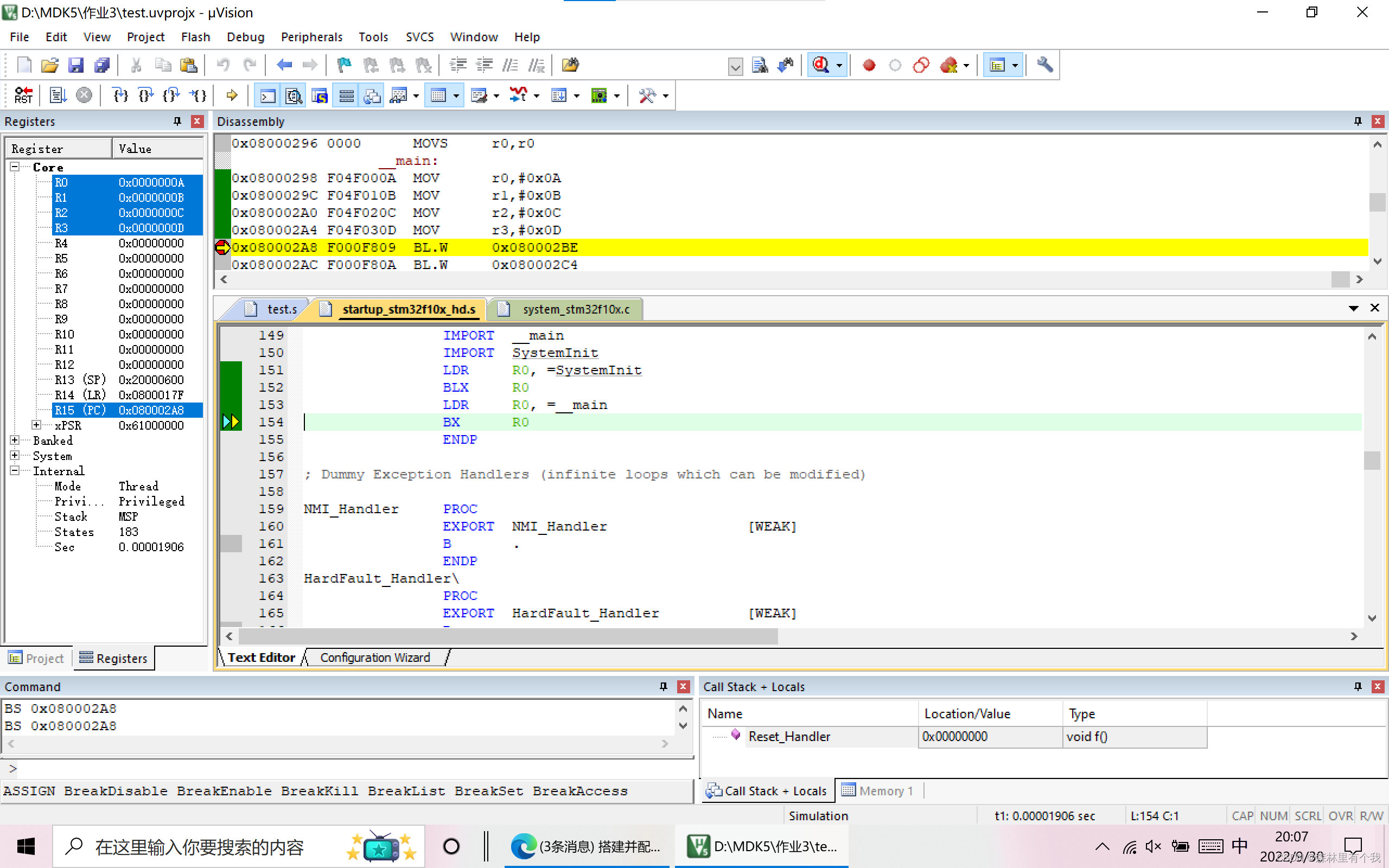The height and width of the screenshot is (868, 1389).
Task: Click the editor horizontal scrollbar thumb
Action: tap(508, 636)
